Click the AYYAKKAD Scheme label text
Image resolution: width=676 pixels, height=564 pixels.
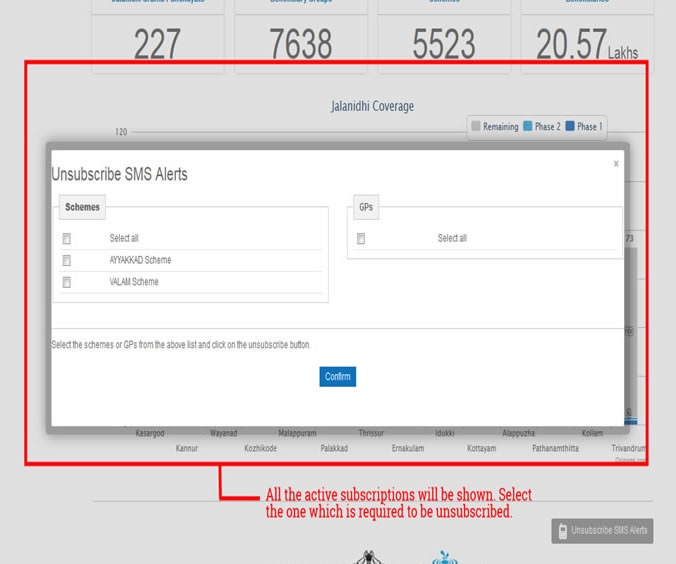coord(140,261)
